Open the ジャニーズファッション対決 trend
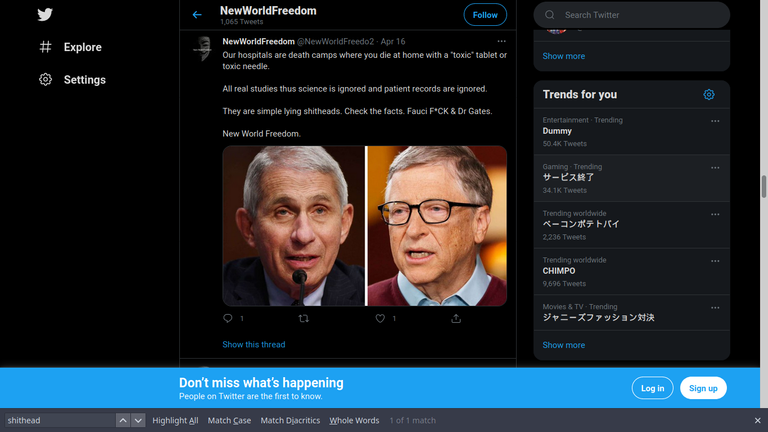The image size is (768, 432). [632, 312]
